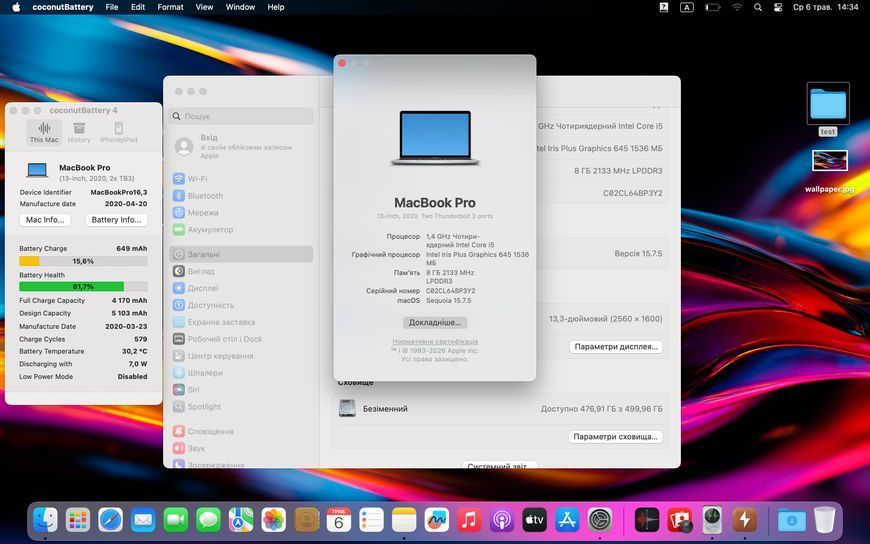
Task: Open the iPhone/iPad tab in coconutBattery
Action: tap(119, 133)
